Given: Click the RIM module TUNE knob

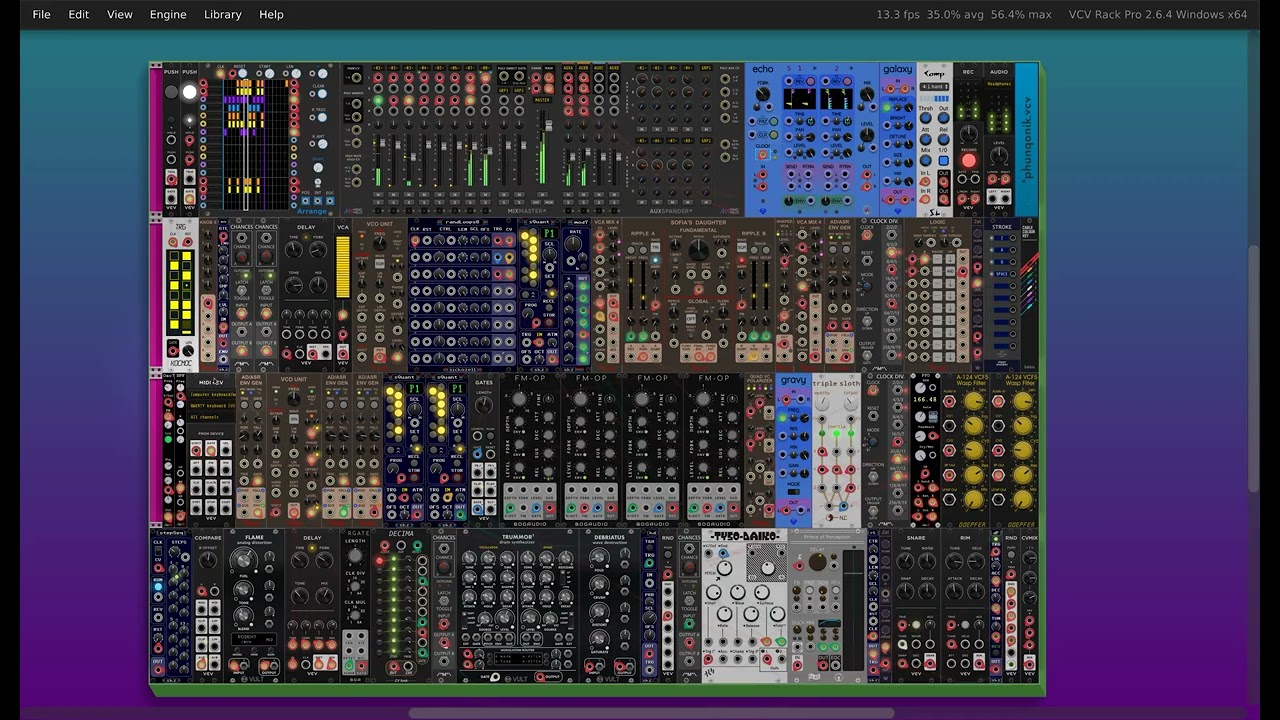Looking at the screenshot, I should (955, 561).
